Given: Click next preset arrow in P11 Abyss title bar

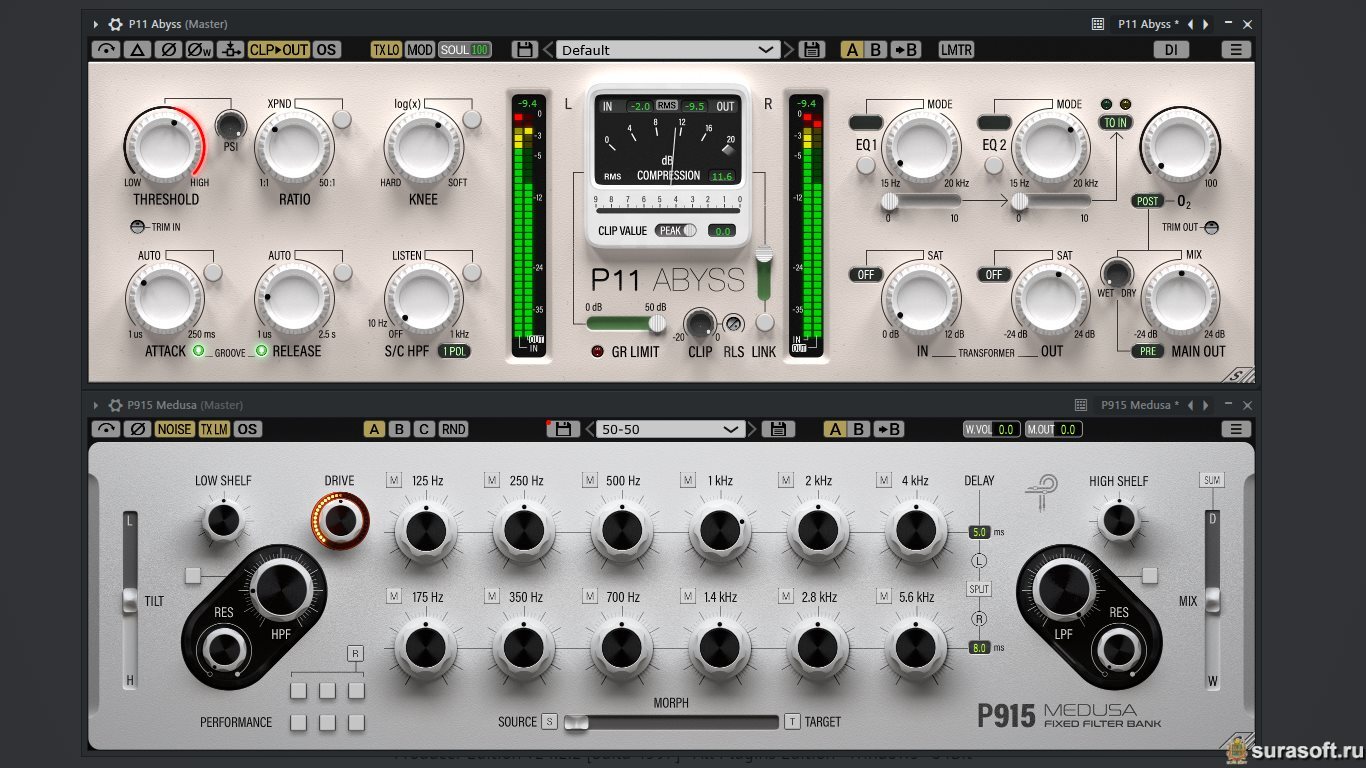Looking at the screenshot, I should (1206, 24).
